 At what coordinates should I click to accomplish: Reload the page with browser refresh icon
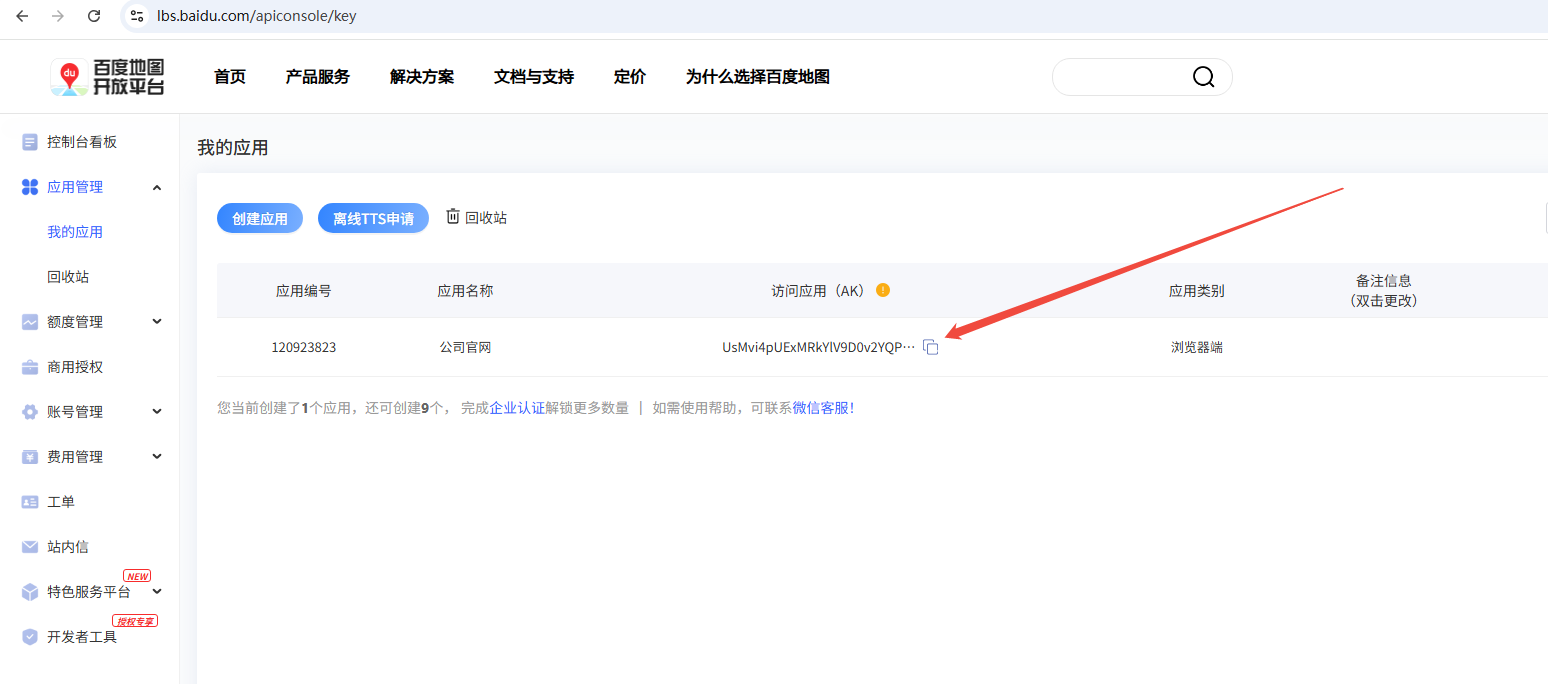[94, 16]
